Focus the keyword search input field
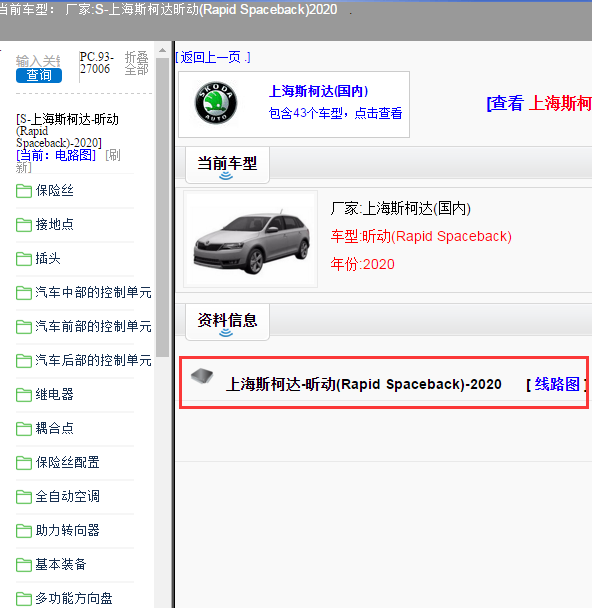This screenshot has height=608, width=592. tap(38, 61)
